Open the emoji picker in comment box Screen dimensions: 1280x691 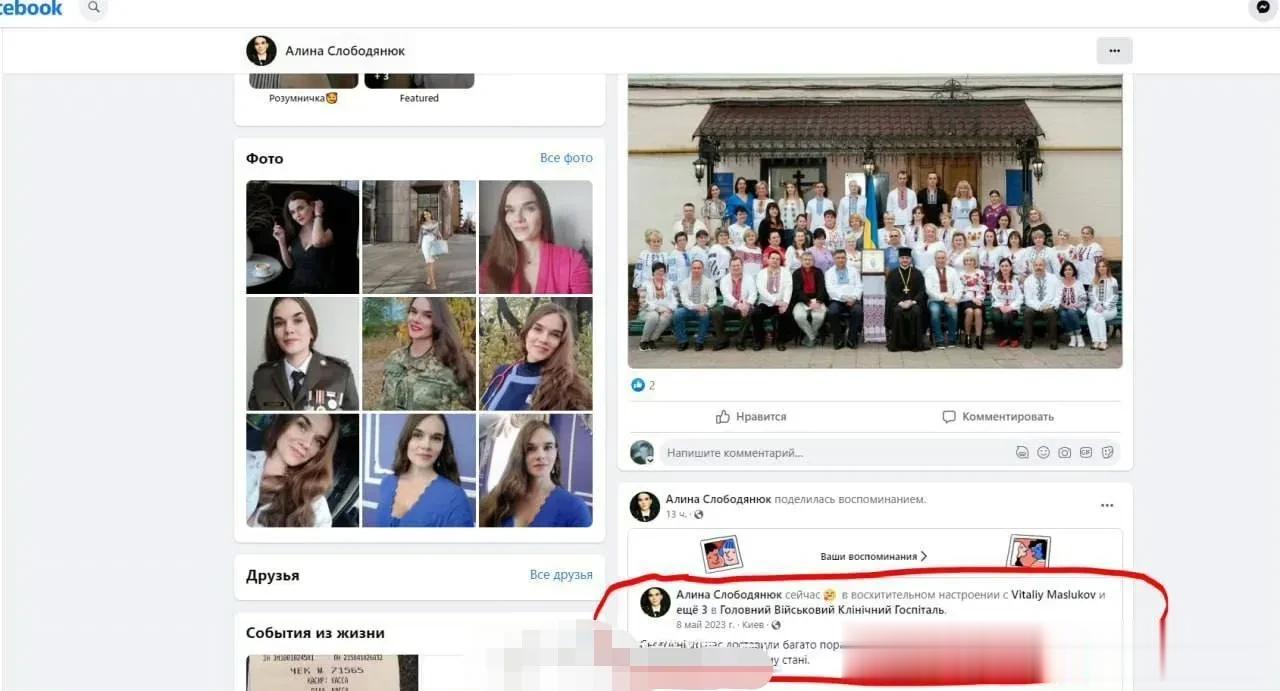point(1043,453)
